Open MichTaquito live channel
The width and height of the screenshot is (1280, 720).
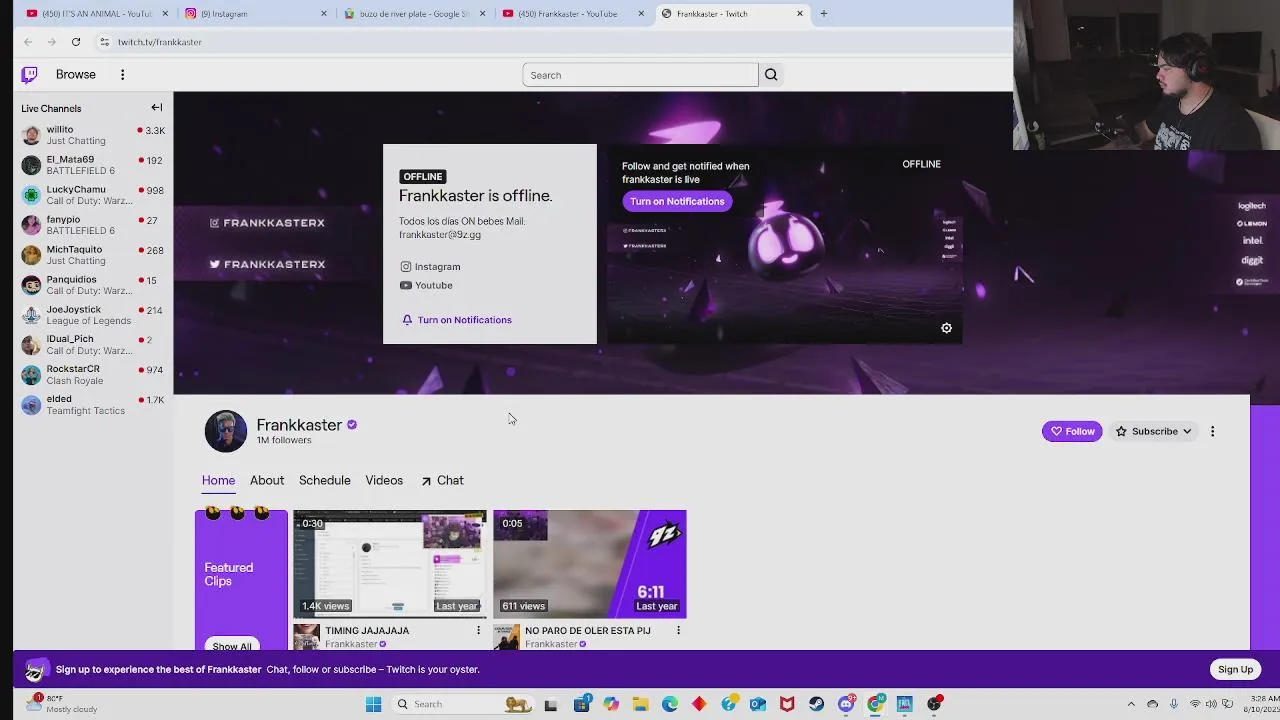tap(93, 255)
